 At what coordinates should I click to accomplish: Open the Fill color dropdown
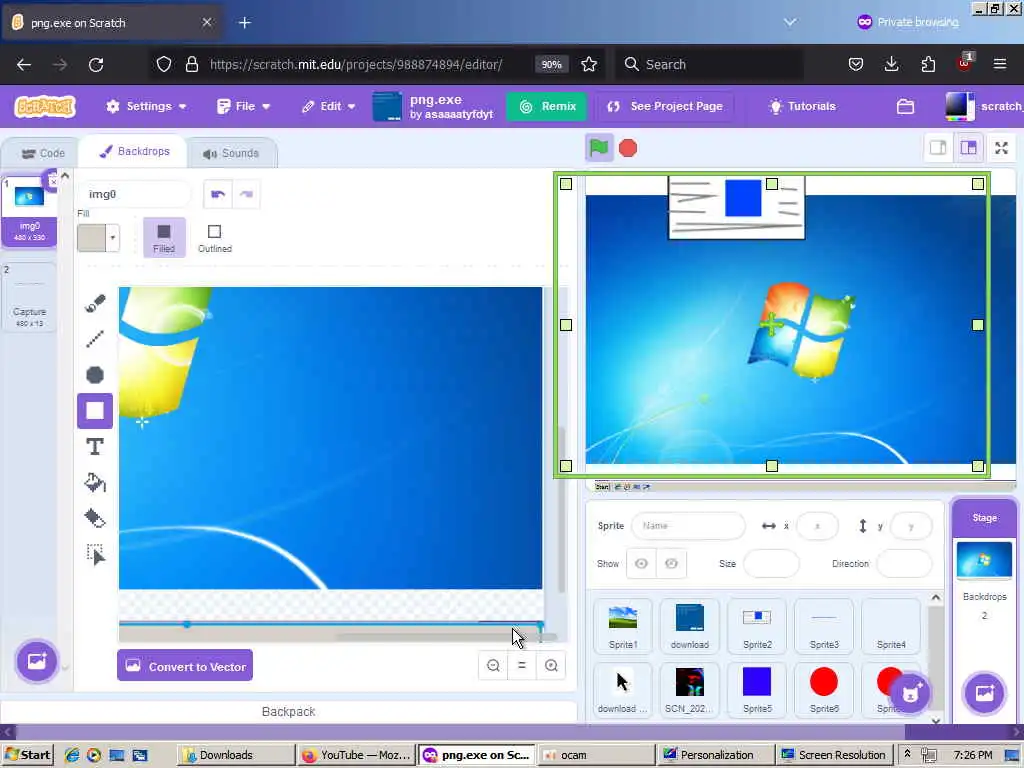[x=113, y=238]
